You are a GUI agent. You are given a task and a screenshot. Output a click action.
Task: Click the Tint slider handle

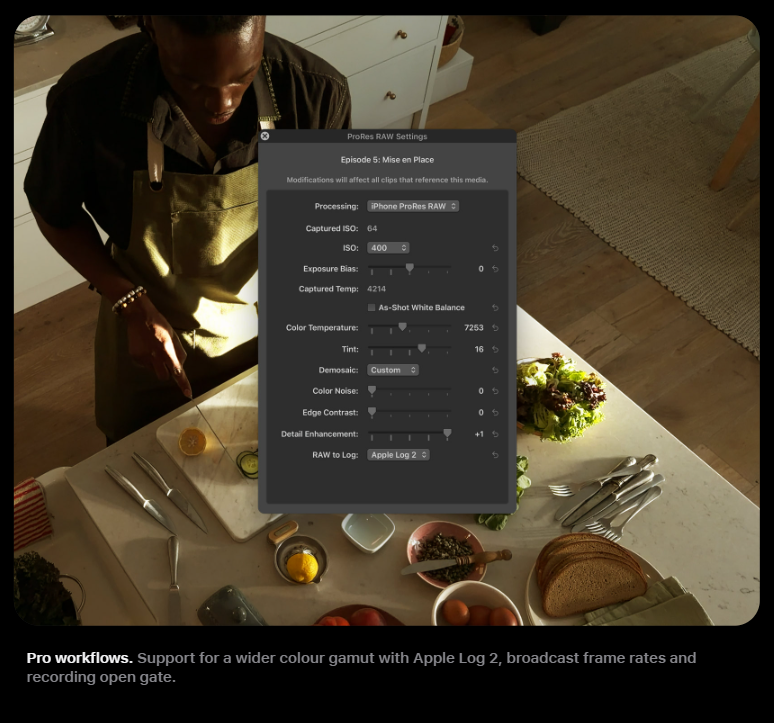(x=422, y=348)
